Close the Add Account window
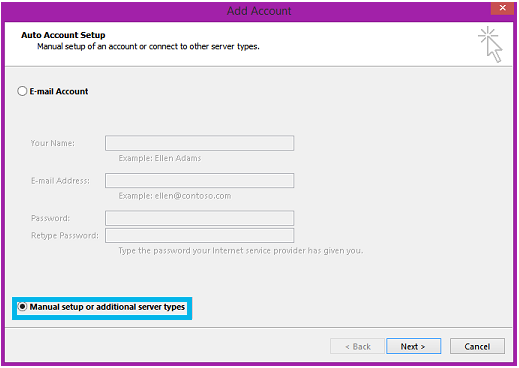519x368 pixels. coord(502,8)
